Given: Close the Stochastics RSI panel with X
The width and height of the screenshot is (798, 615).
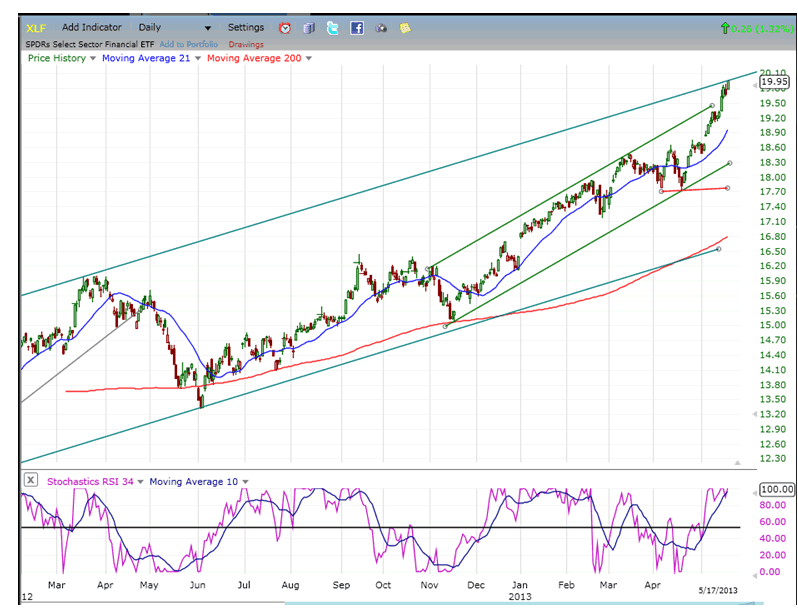Looking at the screenshot, I should tap(31, 481).
